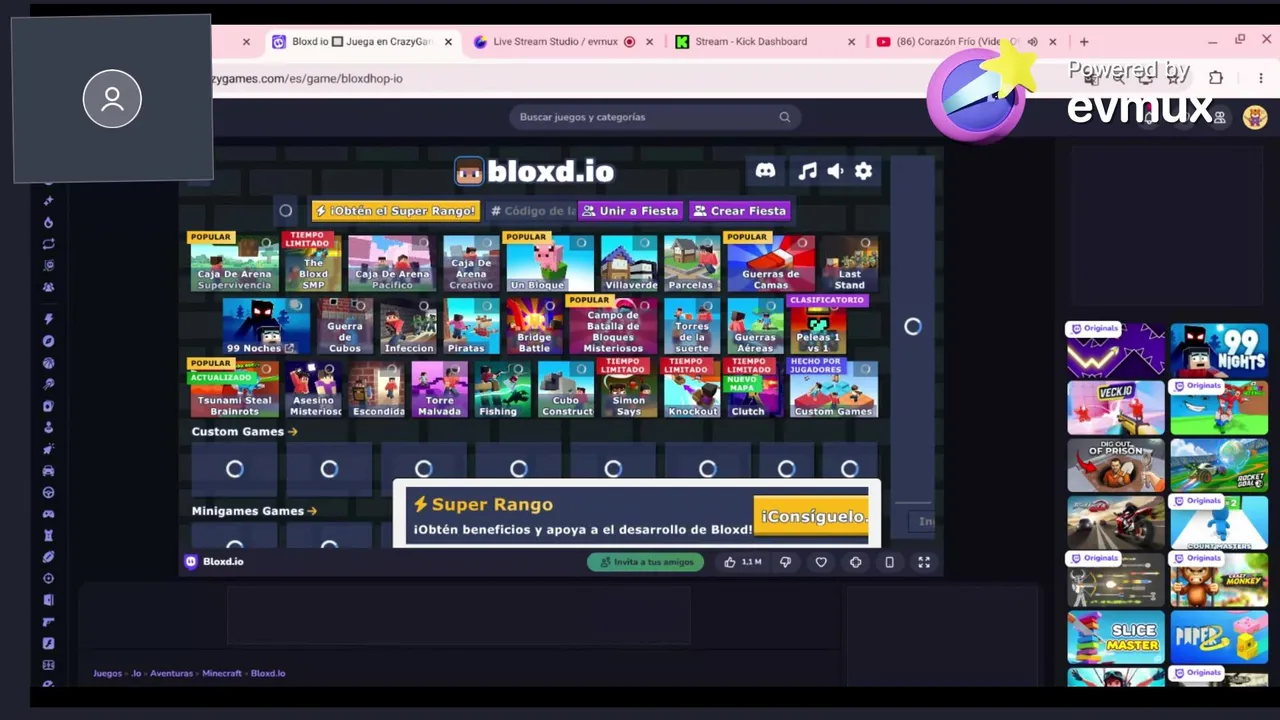
Task: Click Aventuras breadcrumb link
Action: [171, 674]
